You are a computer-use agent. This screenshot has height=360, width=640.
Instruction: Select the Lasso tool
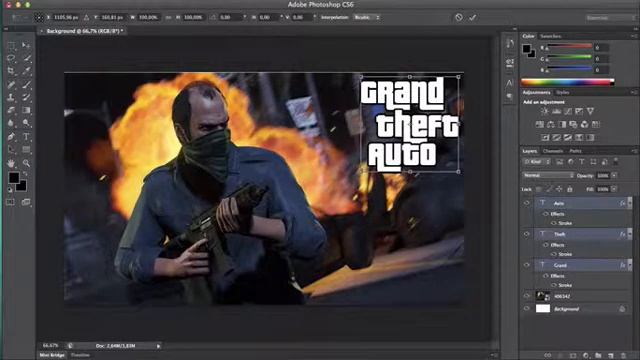[11, 58]
